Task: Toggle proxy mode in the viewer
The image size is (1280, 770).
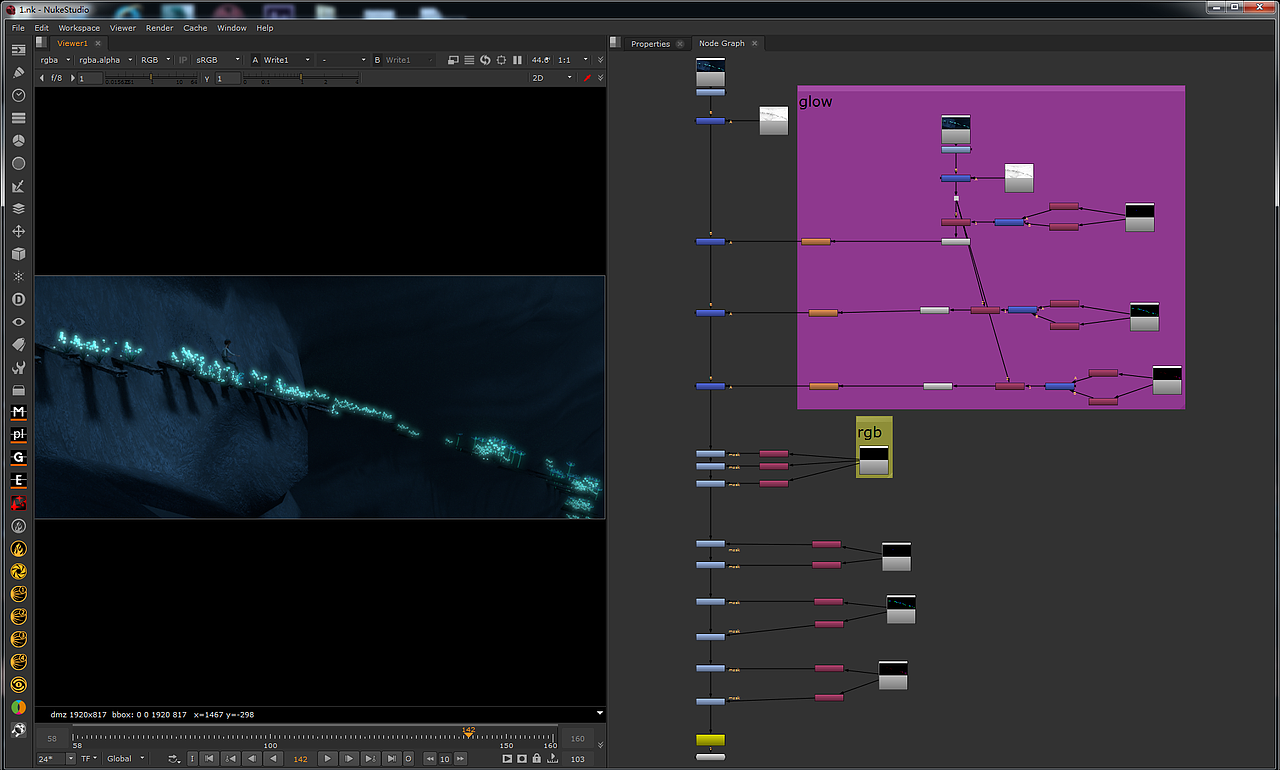Action: 453,60
